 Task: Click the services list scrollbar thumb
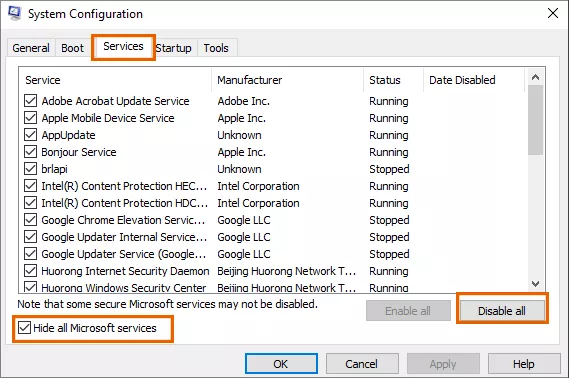click(x=535, y=120)
